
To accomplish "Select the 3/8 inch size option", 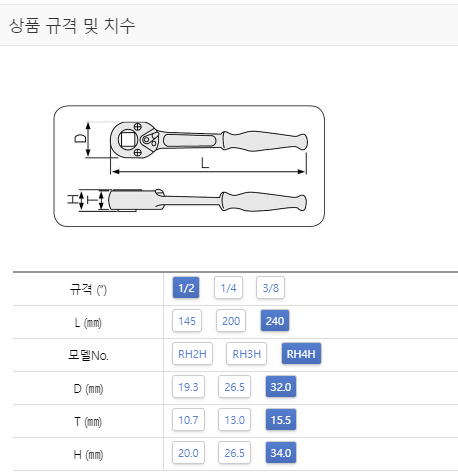I will pos(270,288).
